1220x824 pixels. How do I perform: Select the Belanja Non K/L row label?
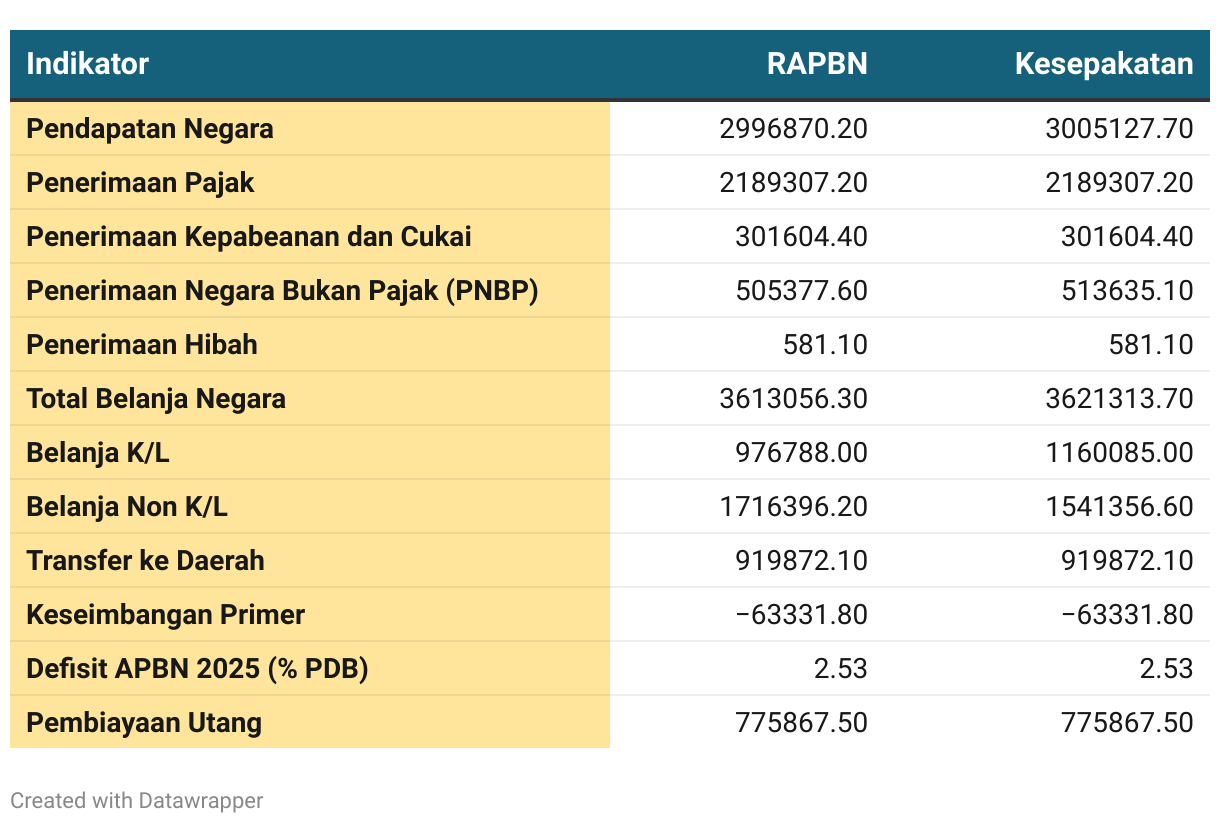(x=127, y=507)
